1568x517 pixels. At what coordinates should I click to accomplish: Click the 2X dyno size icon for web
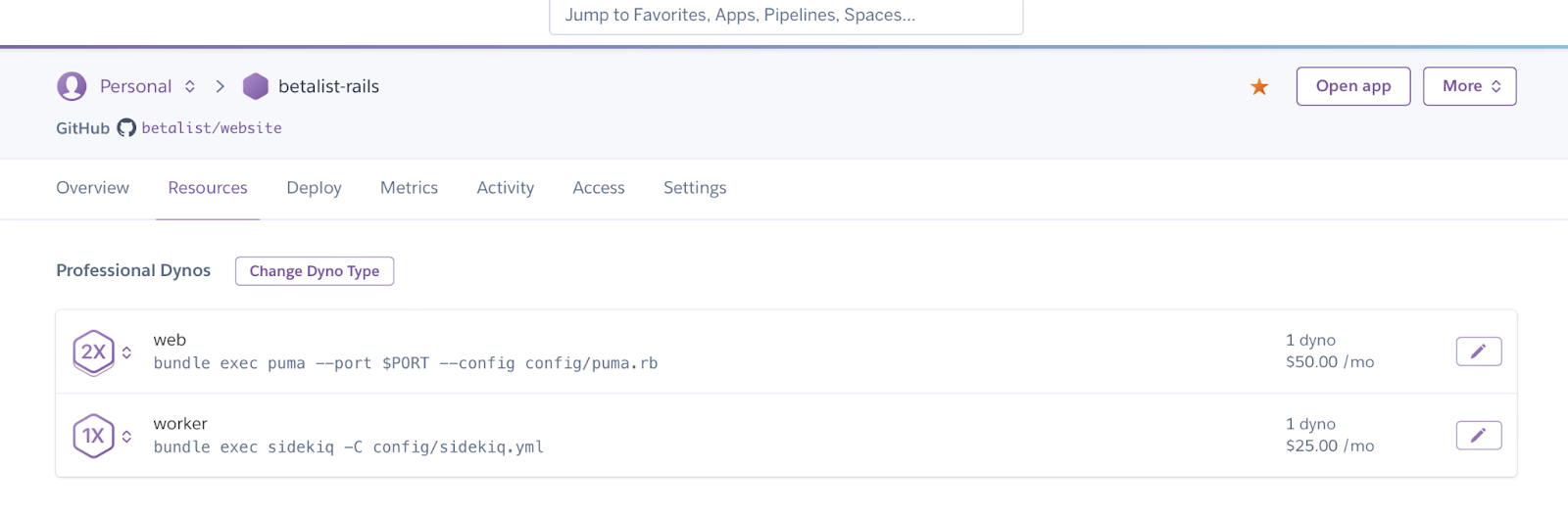(93, 352)
